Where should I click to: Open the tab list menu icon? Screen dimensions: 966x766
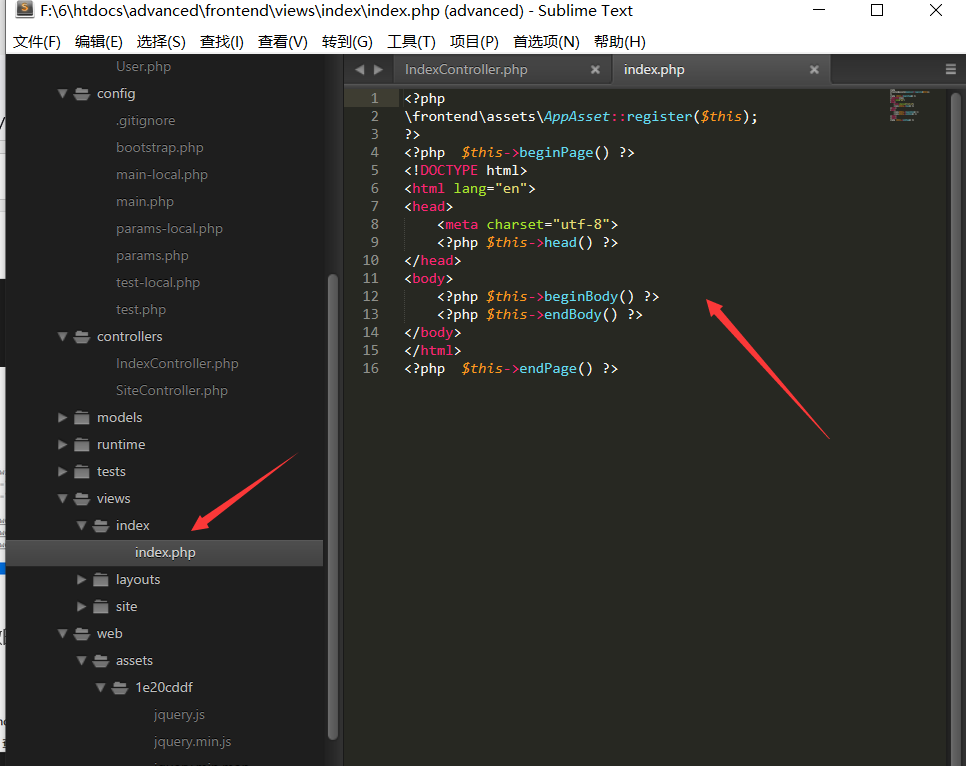point(951,70)
